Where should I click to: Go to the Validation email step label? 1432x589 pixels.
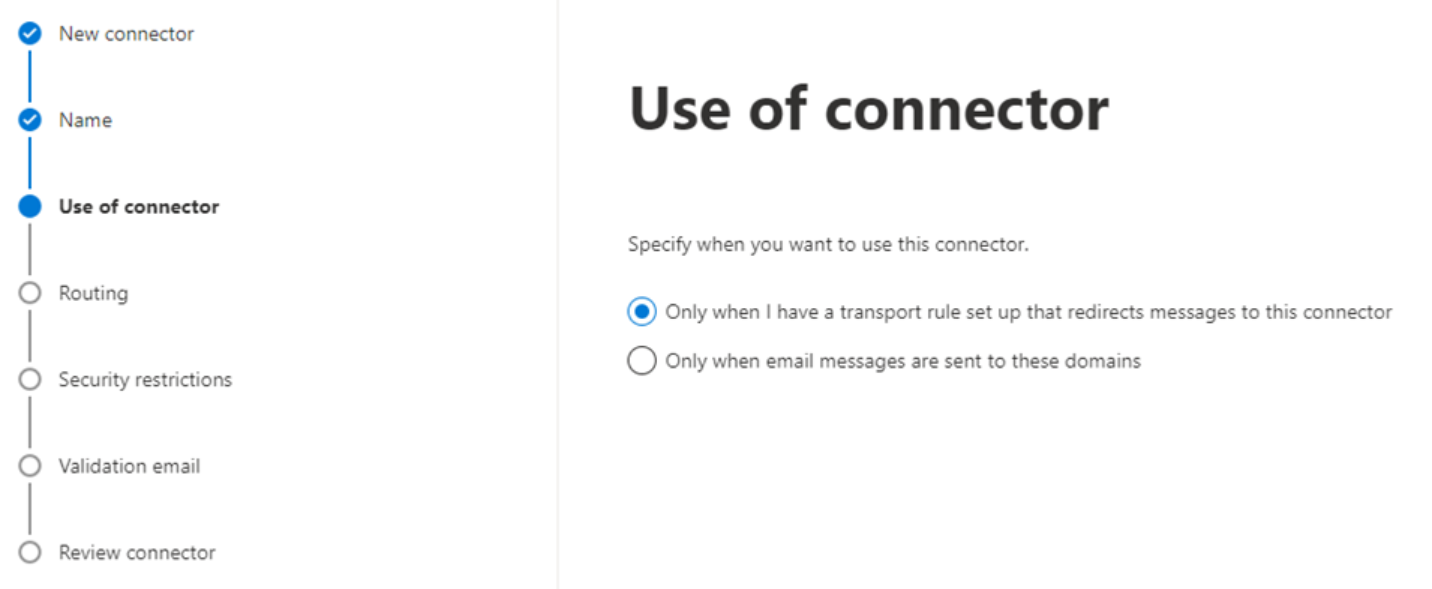[x=129, y=466]
